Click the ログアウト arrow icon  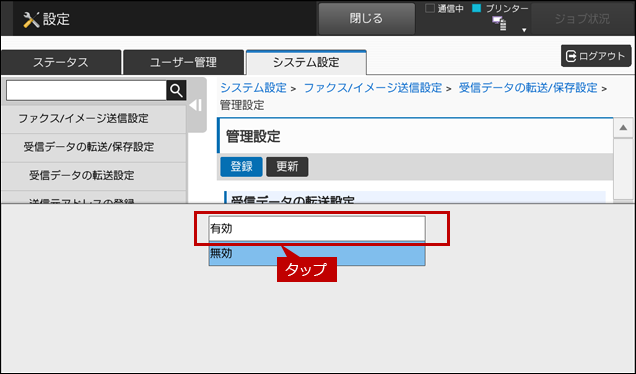[x=571, y=56]
